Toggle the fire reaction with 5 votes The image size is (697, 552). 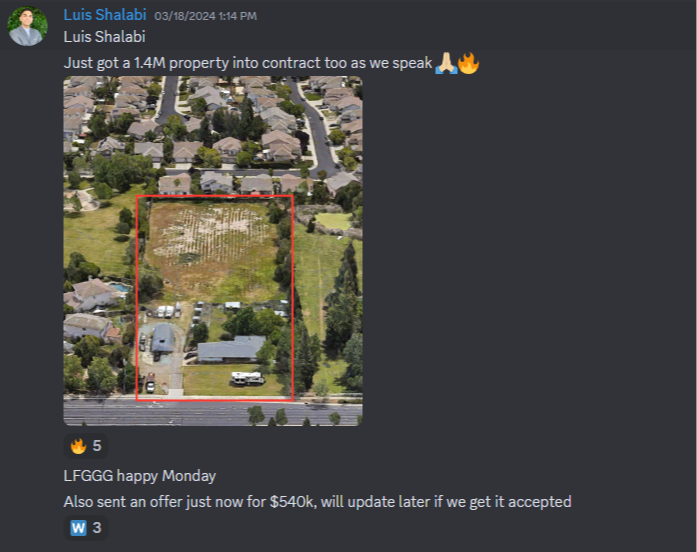pyautogui.click(x=86, y=446)
